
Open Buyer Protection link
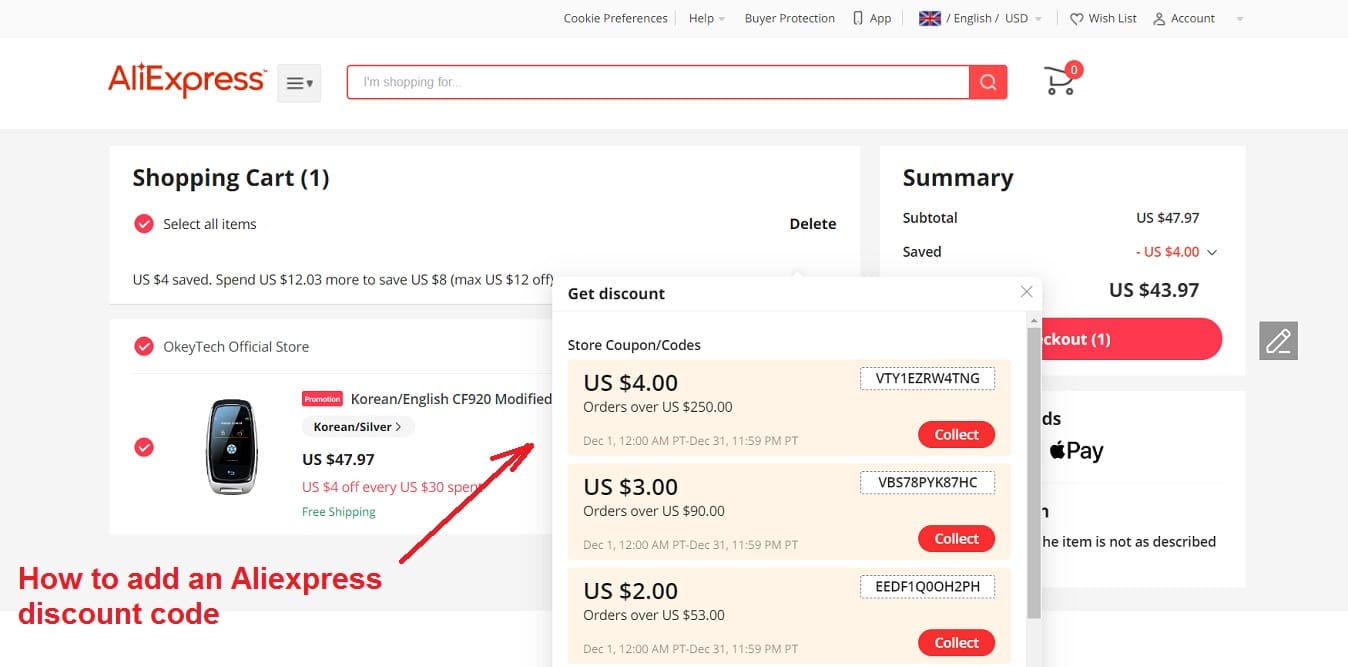click(790, 18)
